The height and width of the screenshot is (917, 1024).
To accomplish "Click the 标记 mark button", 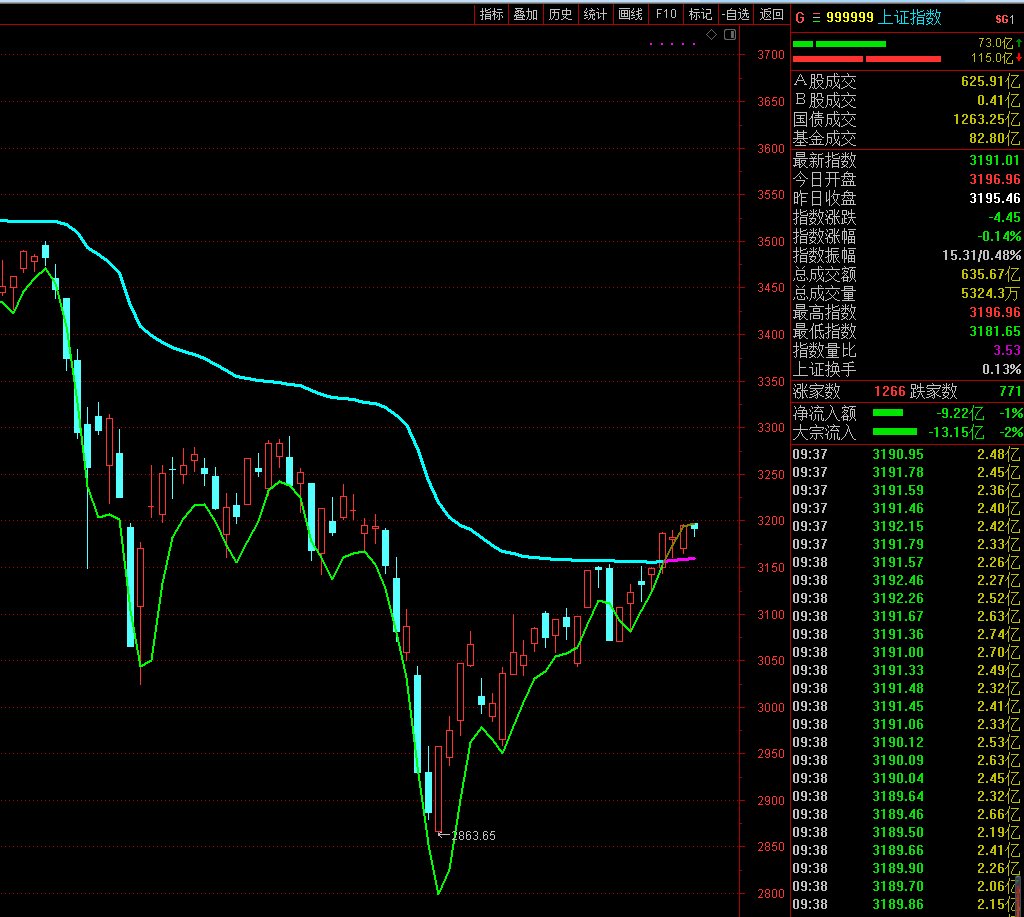I will pyautogui.click(x=700, y=14).
